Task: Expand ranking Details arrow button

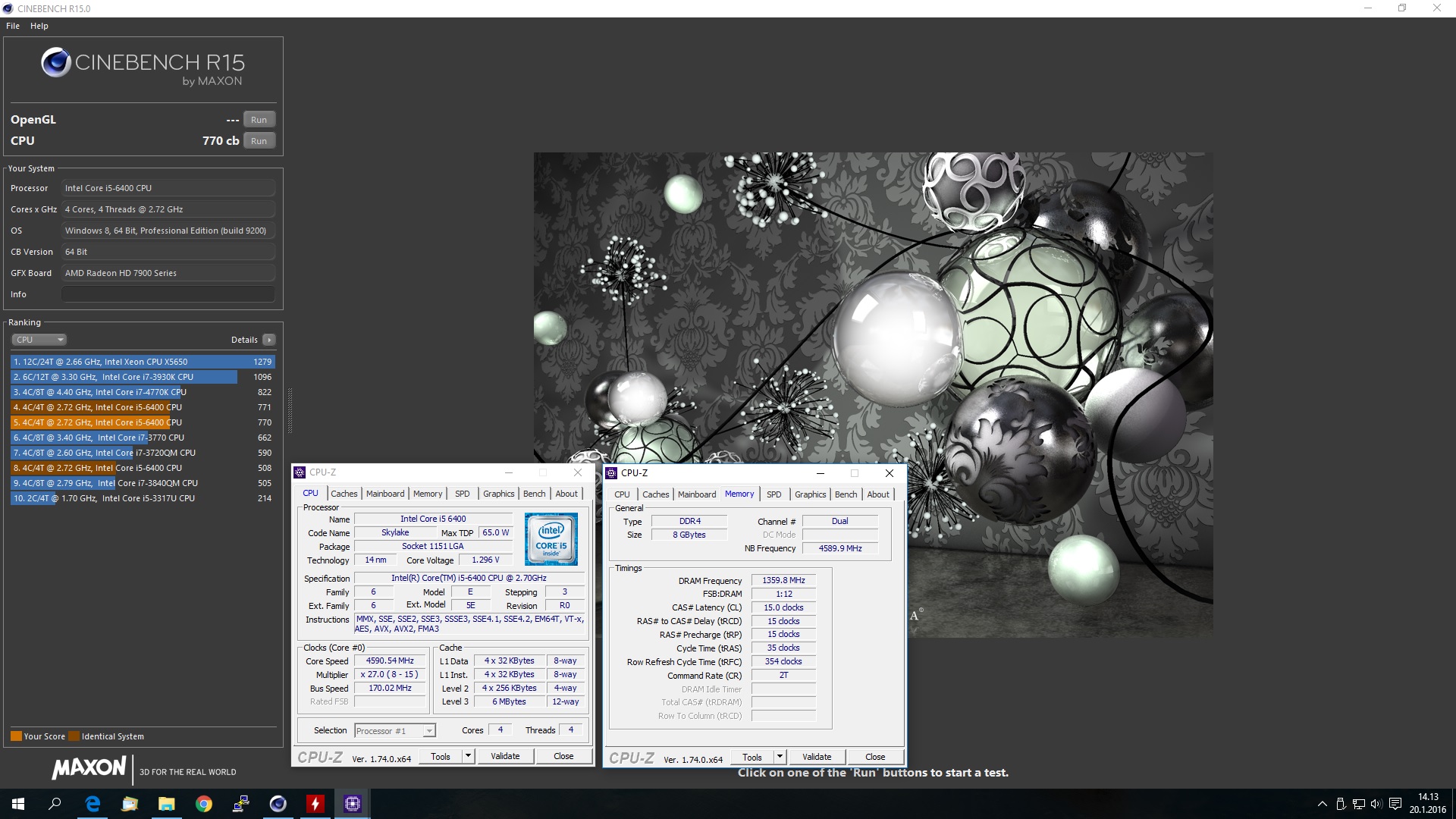Action: point(268,340)
